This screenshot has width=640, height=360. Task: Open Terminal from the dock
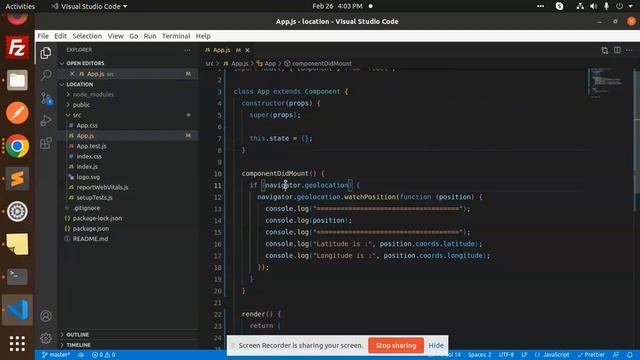tap(17, 276)
